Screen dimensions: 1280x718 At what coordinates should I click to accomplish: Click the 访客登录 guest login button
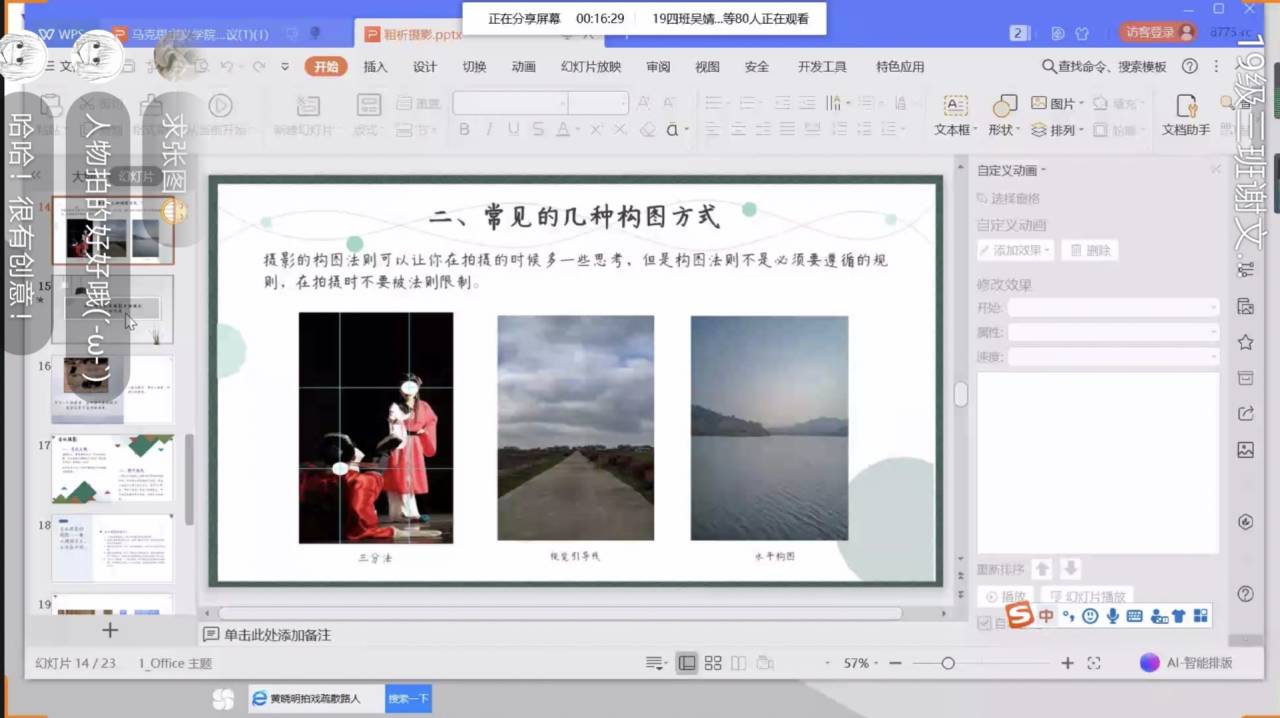coord(1157,32)
